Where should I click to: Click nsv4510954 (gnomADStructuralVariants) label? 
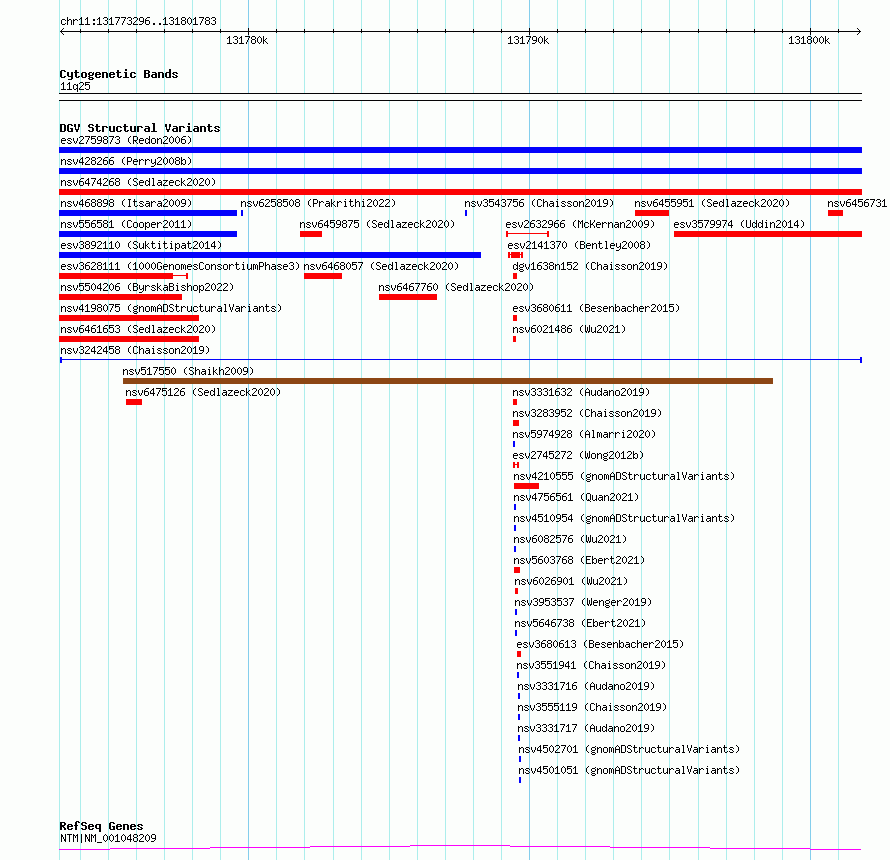coord(624,518)
